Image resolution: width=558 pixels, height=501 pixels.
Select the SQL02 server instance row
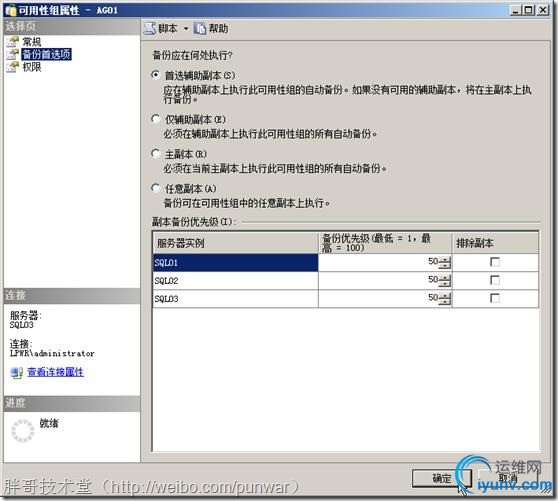(x=235, y=281)
